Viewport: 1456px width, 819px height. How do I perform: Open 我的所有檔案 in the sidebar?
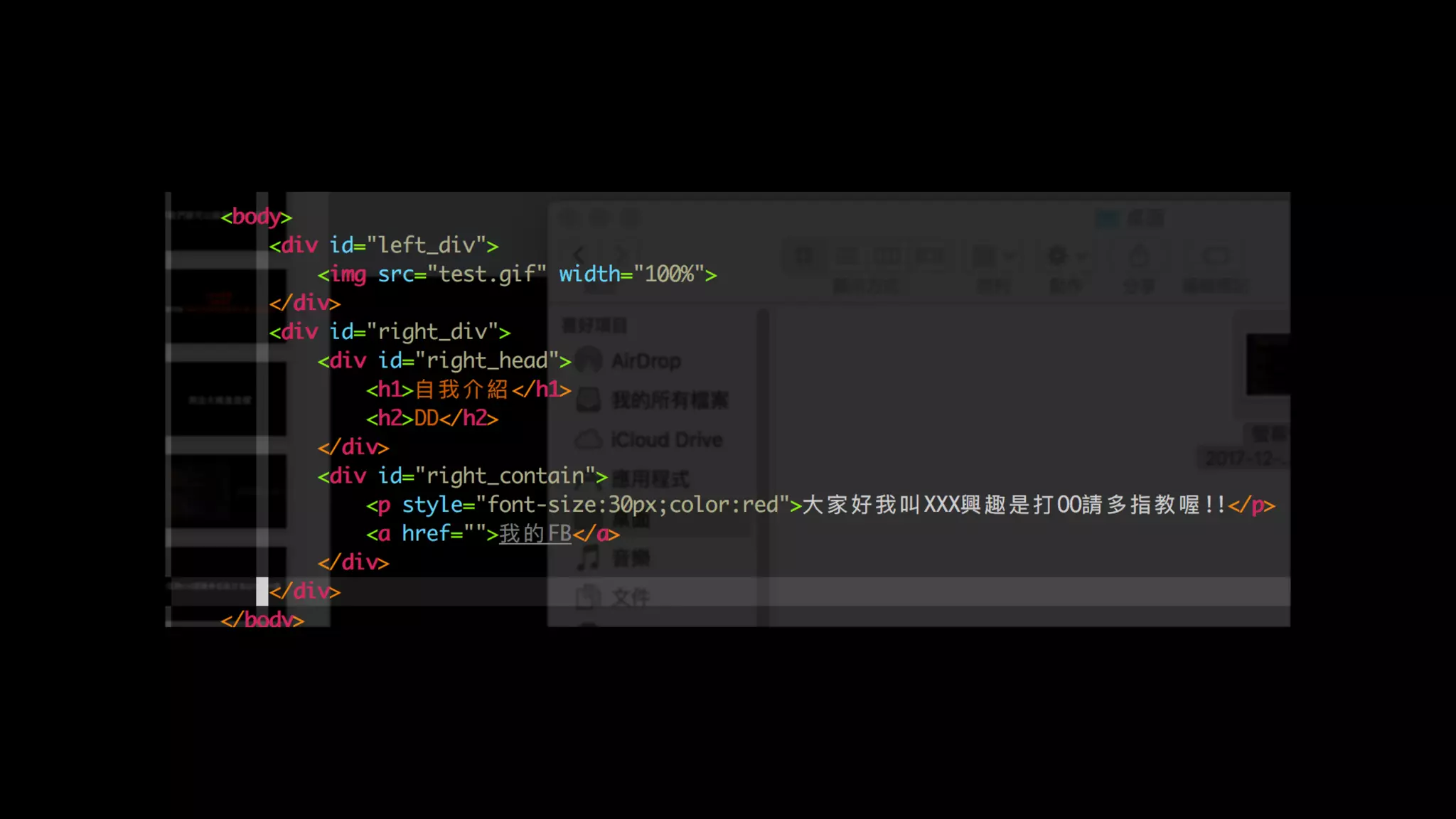coord(669,401)
